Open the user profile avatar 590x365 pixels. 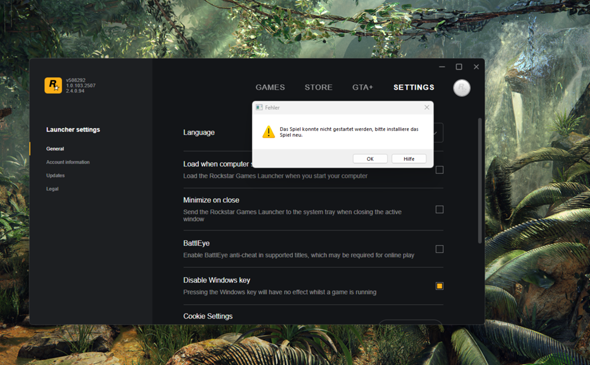coord(462,88)
